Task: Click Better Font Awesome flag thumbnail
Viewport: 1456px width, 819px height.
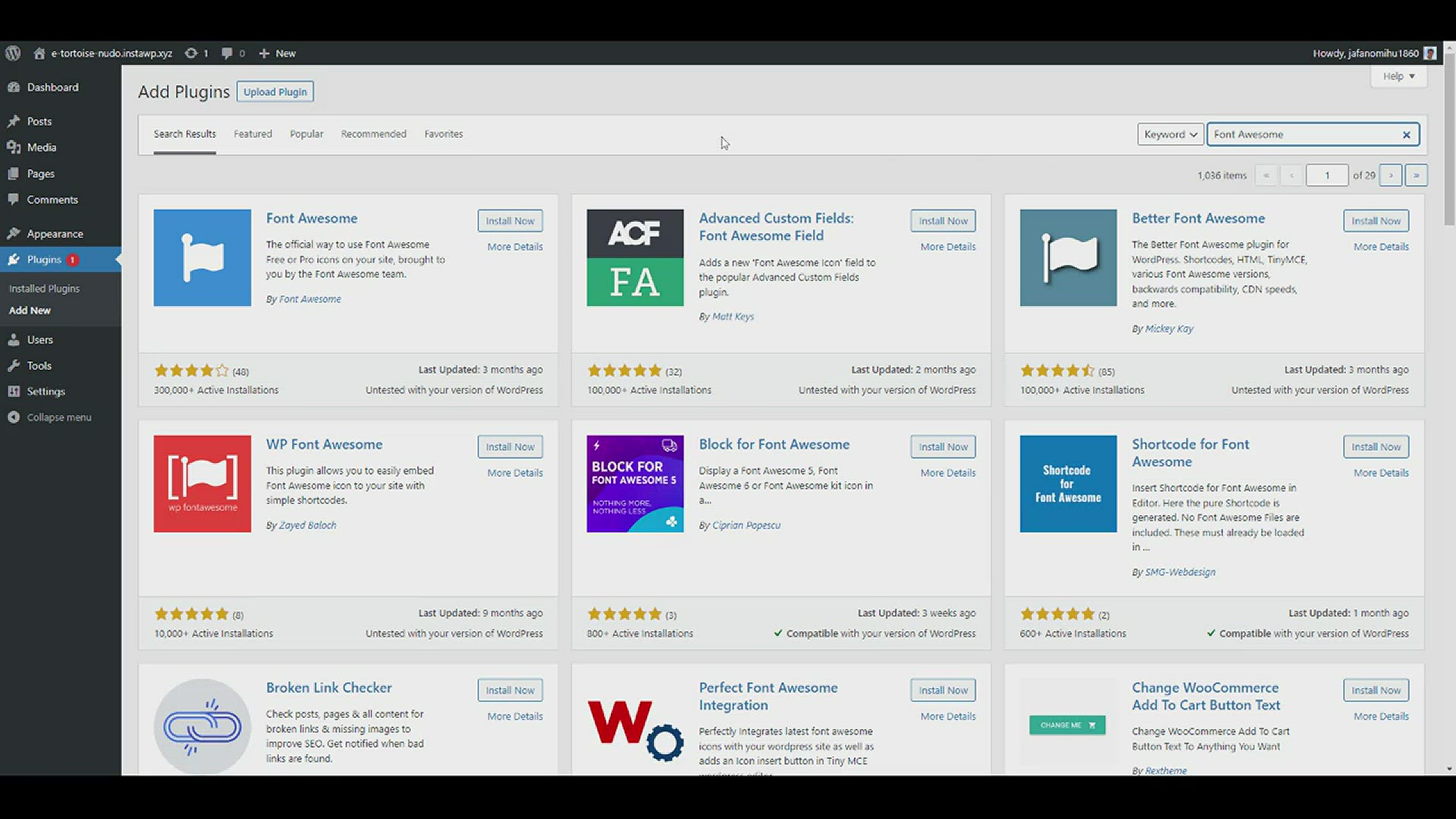Action: click(1068, 258)
